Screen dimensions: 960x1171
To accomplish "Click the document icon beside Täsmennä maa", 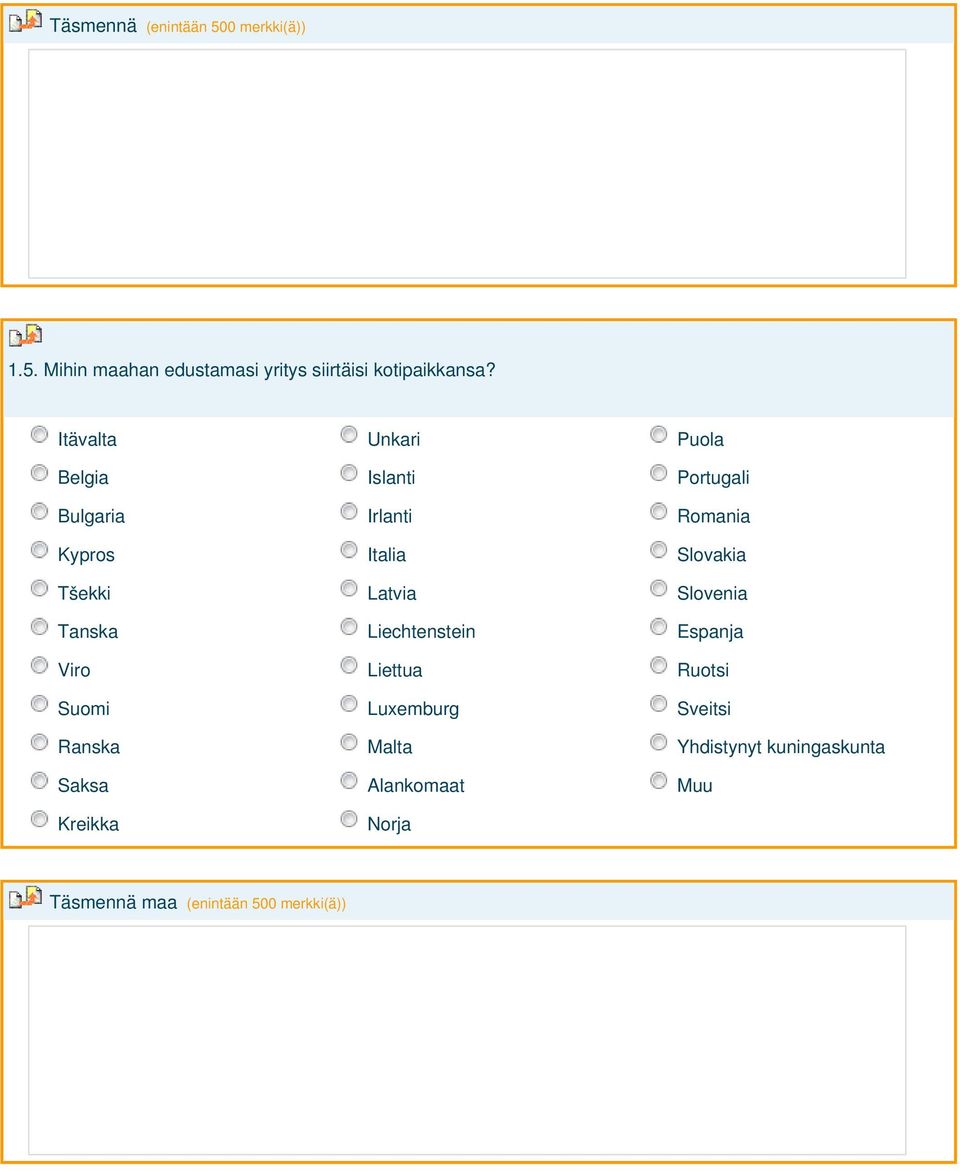I will pos(25,897).
